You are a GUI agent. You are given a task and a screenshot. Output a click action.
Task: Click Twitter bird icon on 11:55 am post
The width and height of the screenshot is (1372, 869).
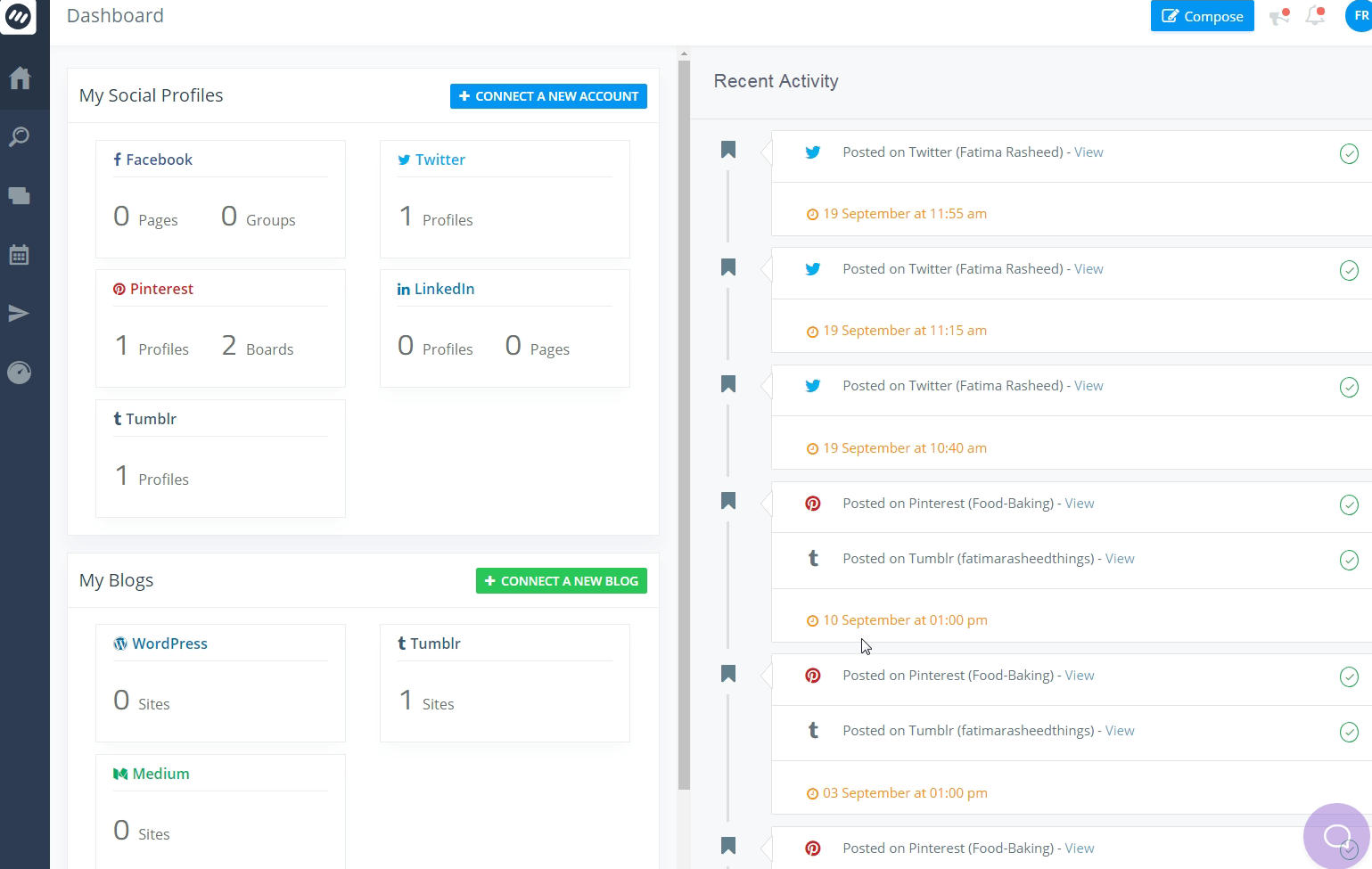(813, 152)
